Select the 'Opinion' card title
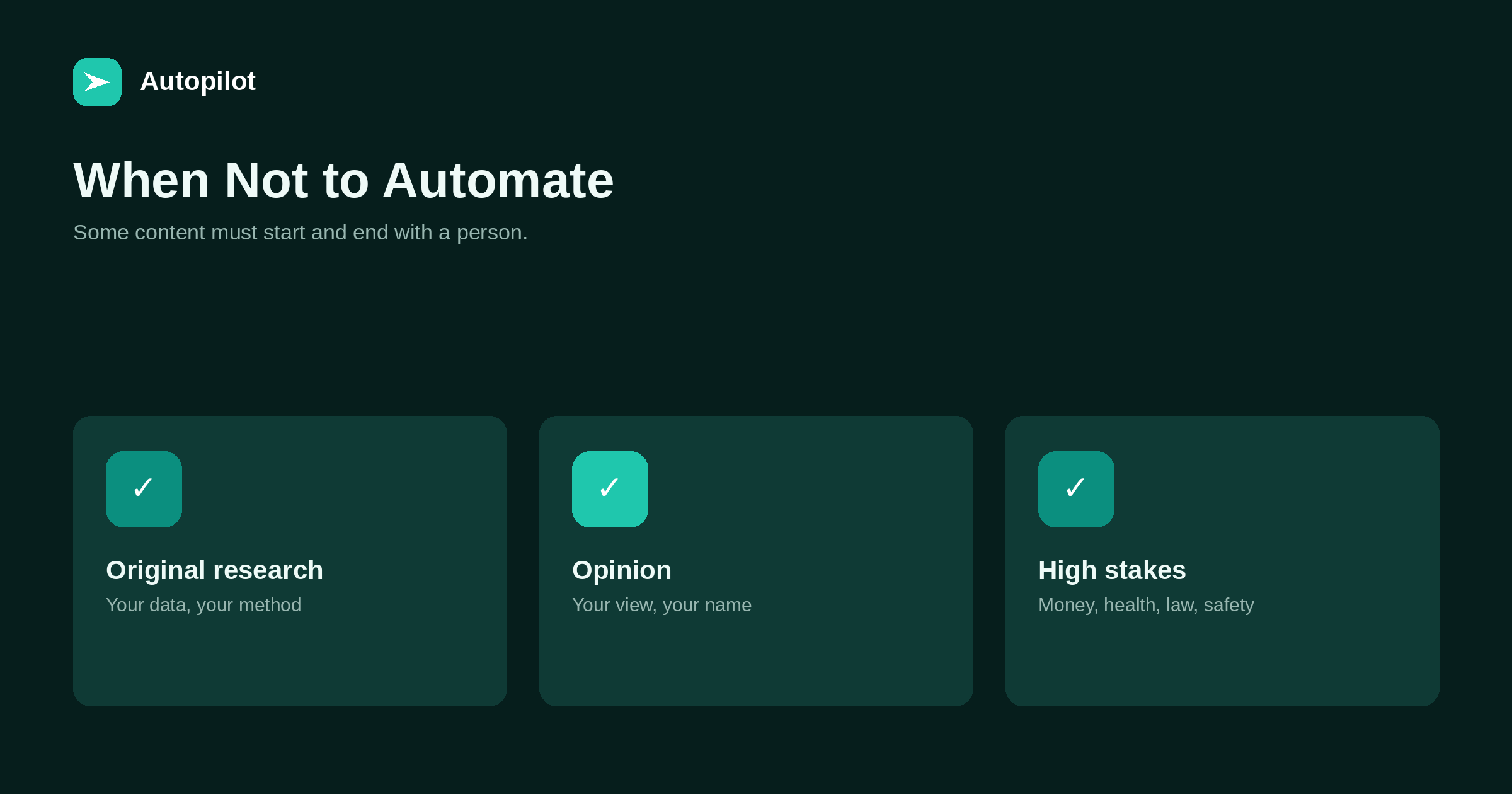This screenshot has height=794, width=1512. coord(622,571)
